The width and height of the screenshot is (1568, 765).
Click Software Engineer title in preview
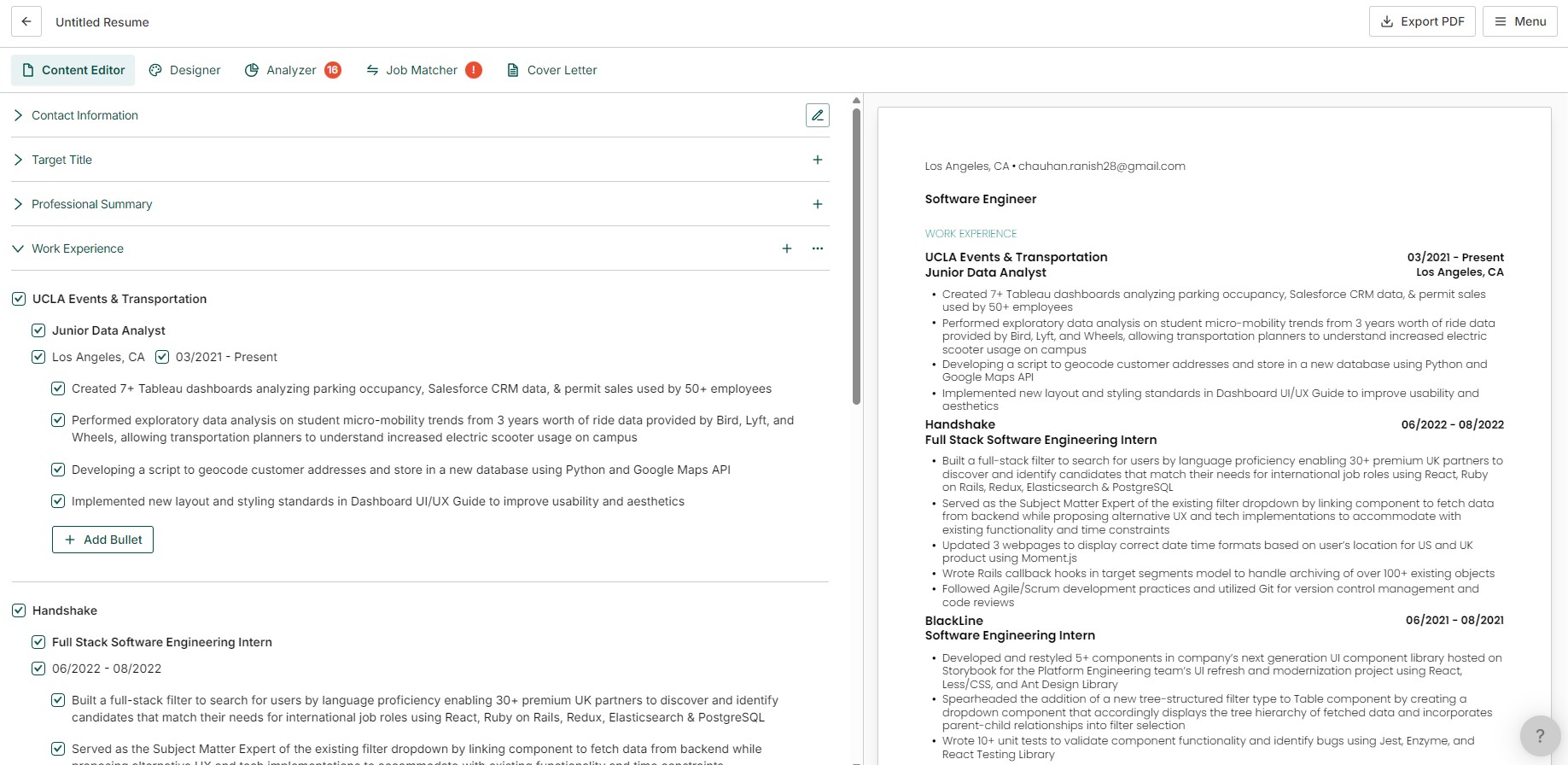(x=981, y=199)
